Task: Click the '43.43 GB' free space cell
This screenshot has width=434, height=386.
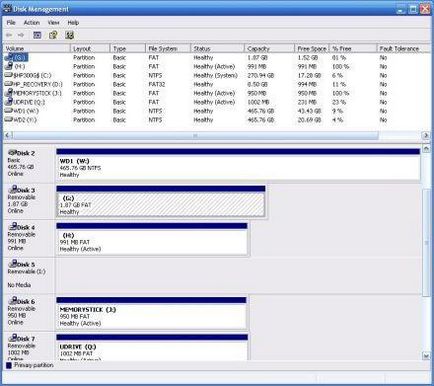Action: (x=309, y=111)
